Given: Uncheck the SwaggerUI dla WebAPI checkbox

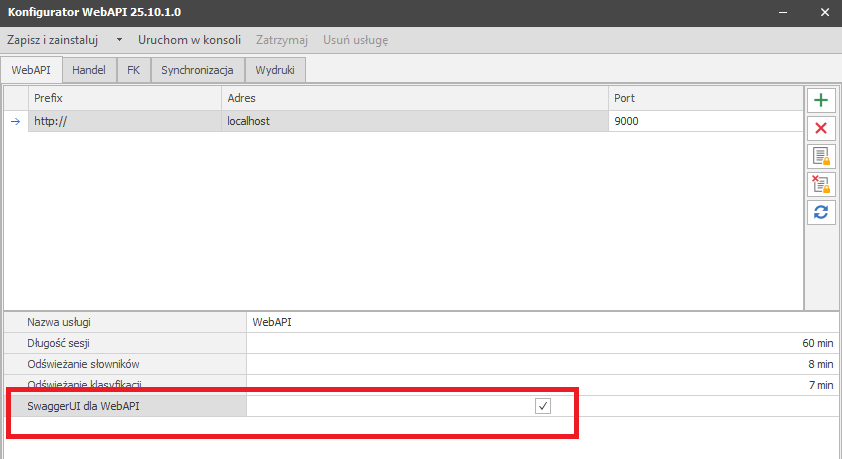Looking at the screenshot, I should [x=543, y=406].
